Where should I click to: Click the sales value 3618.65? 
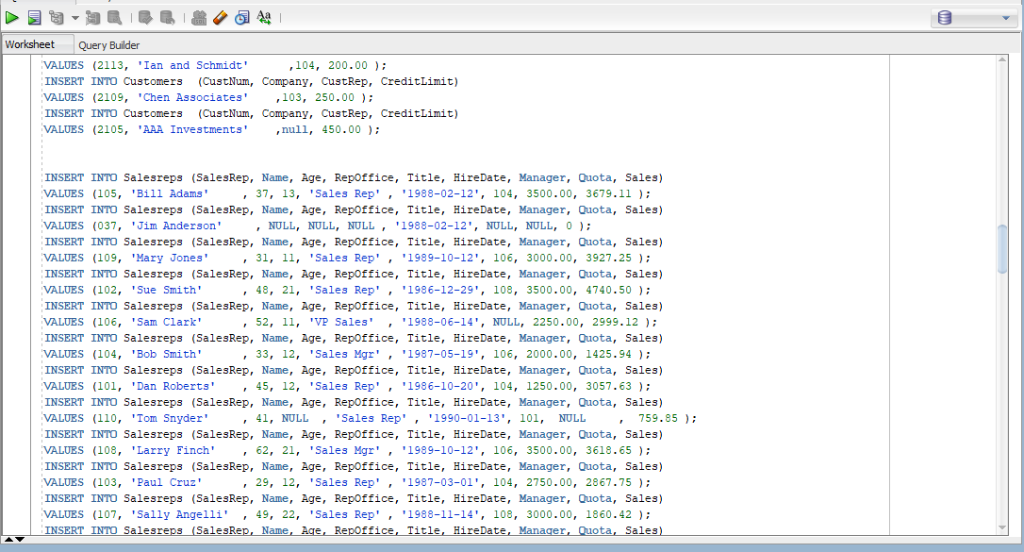608,449
